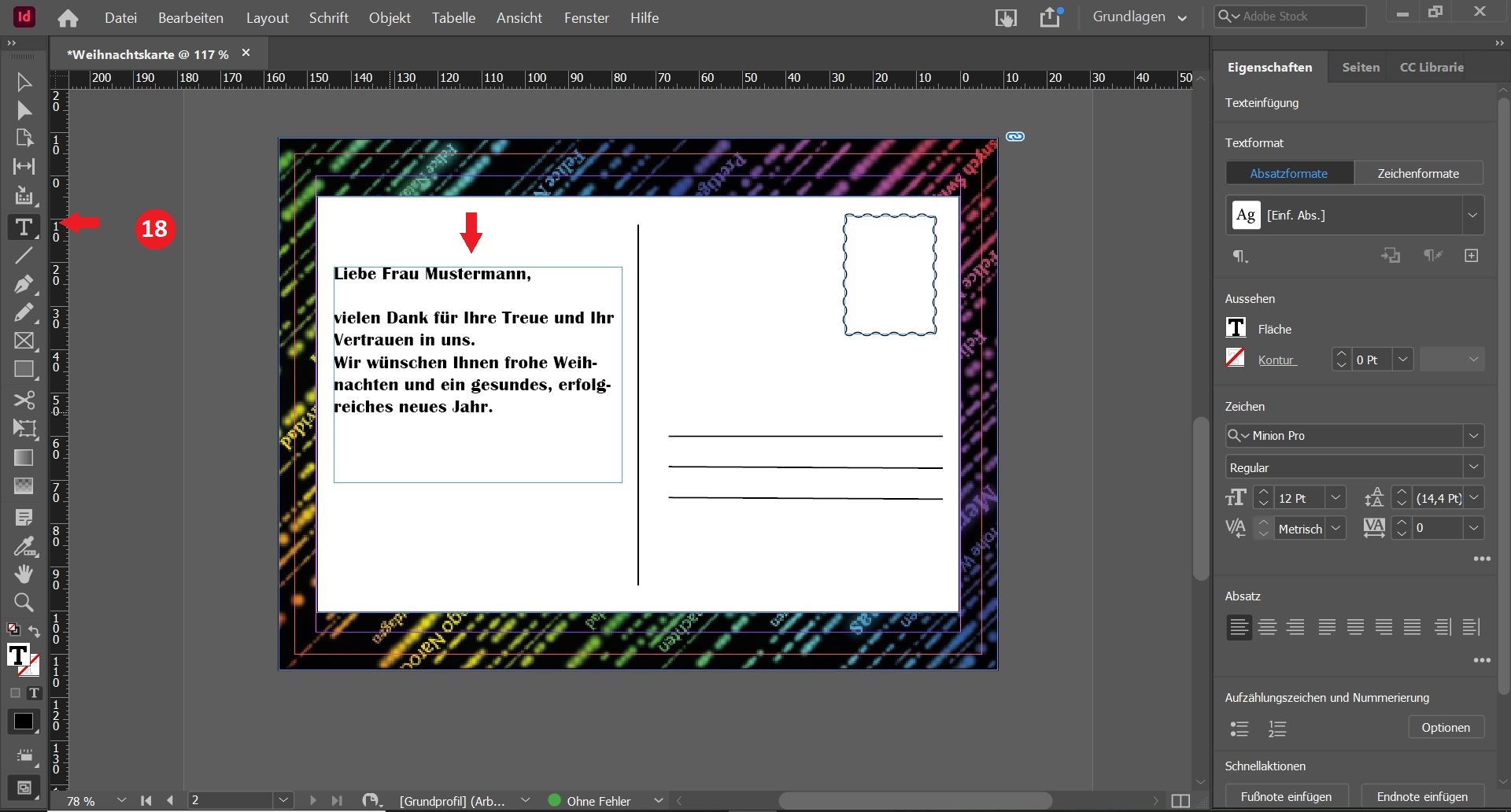Viewport: 1511px width, 812px height.
Task: Pick the Hand tool
Action: pyautogui.click(x=24, y=574)
